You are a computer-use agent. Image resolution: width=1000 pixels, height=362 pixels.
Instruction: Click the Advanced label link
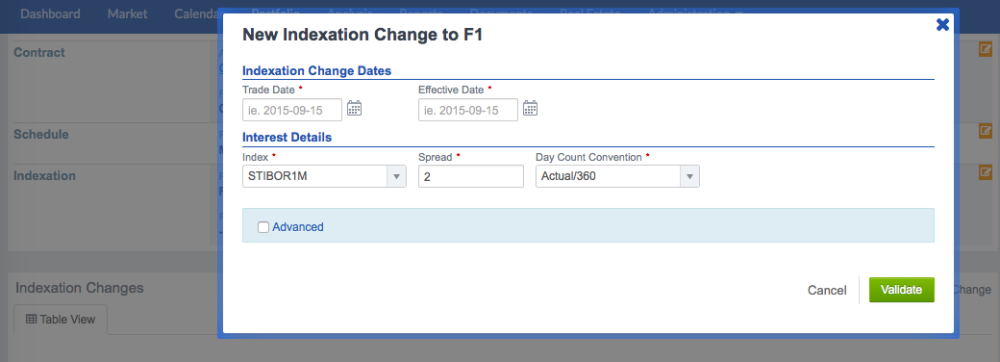point(298,227)
